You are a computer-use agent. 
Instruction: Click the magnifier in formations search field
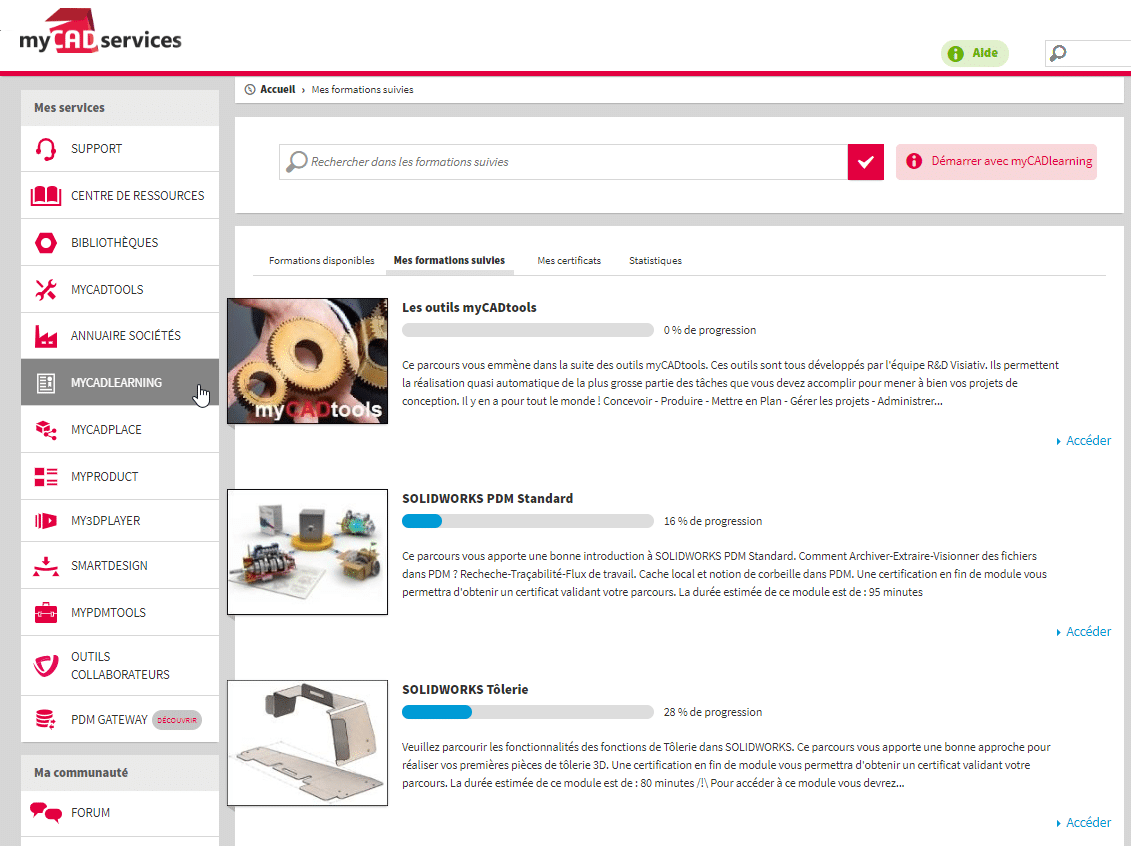point(296,162)
